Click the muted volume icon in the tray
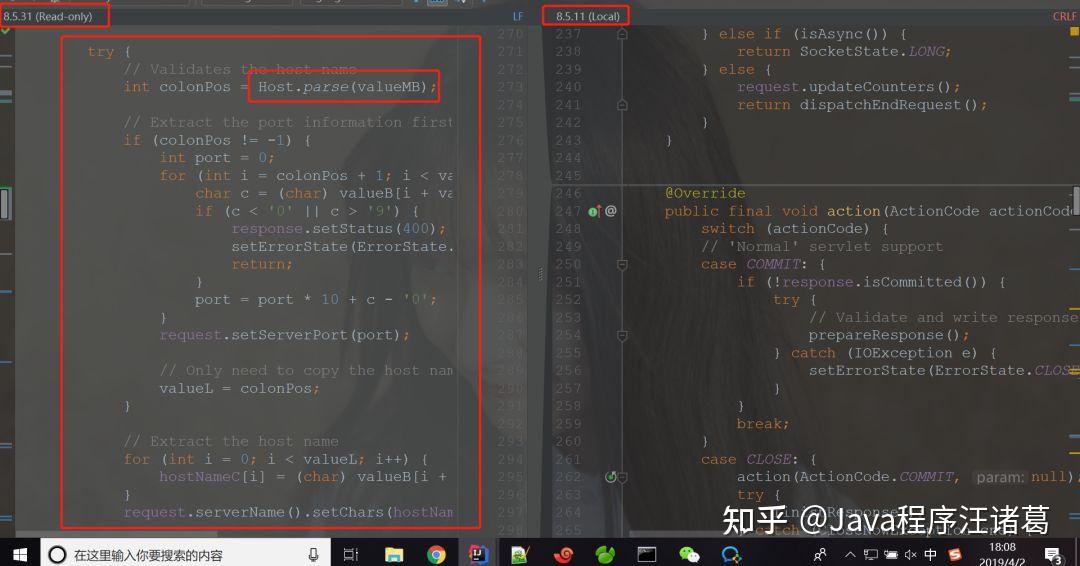Viewport: 1080px width, 566px height. pos(911,554)
